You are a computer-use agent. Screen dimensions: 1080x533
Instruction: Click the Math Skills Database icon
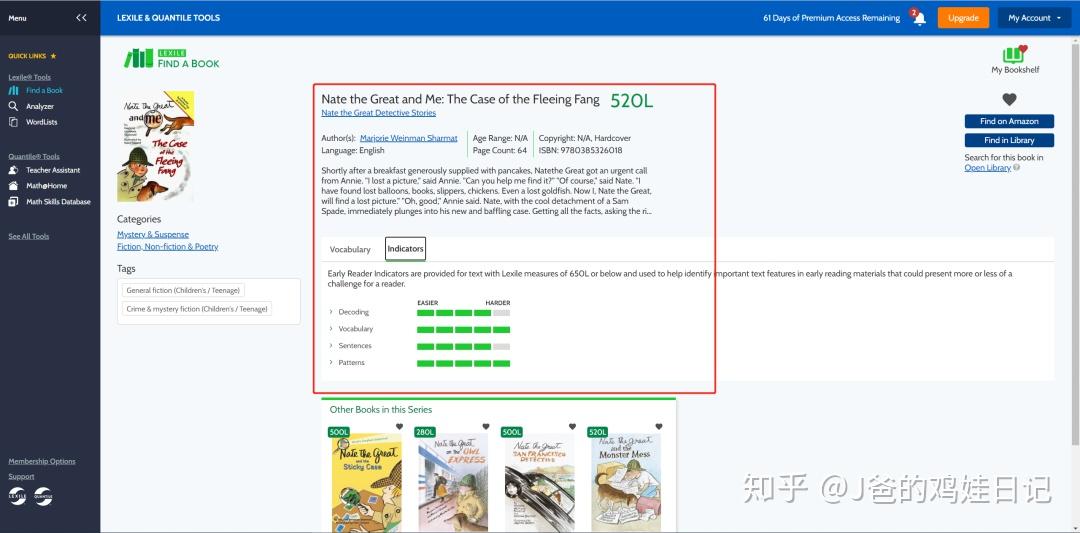[13, 202]
